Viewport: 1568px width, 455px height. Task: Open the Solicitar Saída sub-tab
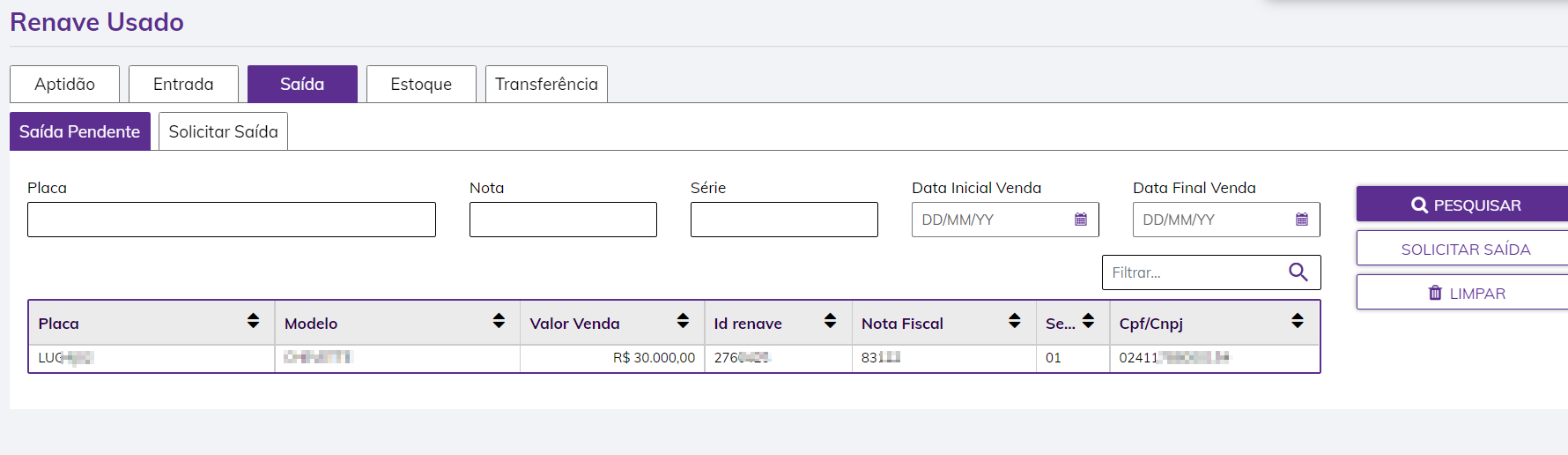[x=223, y=131]
